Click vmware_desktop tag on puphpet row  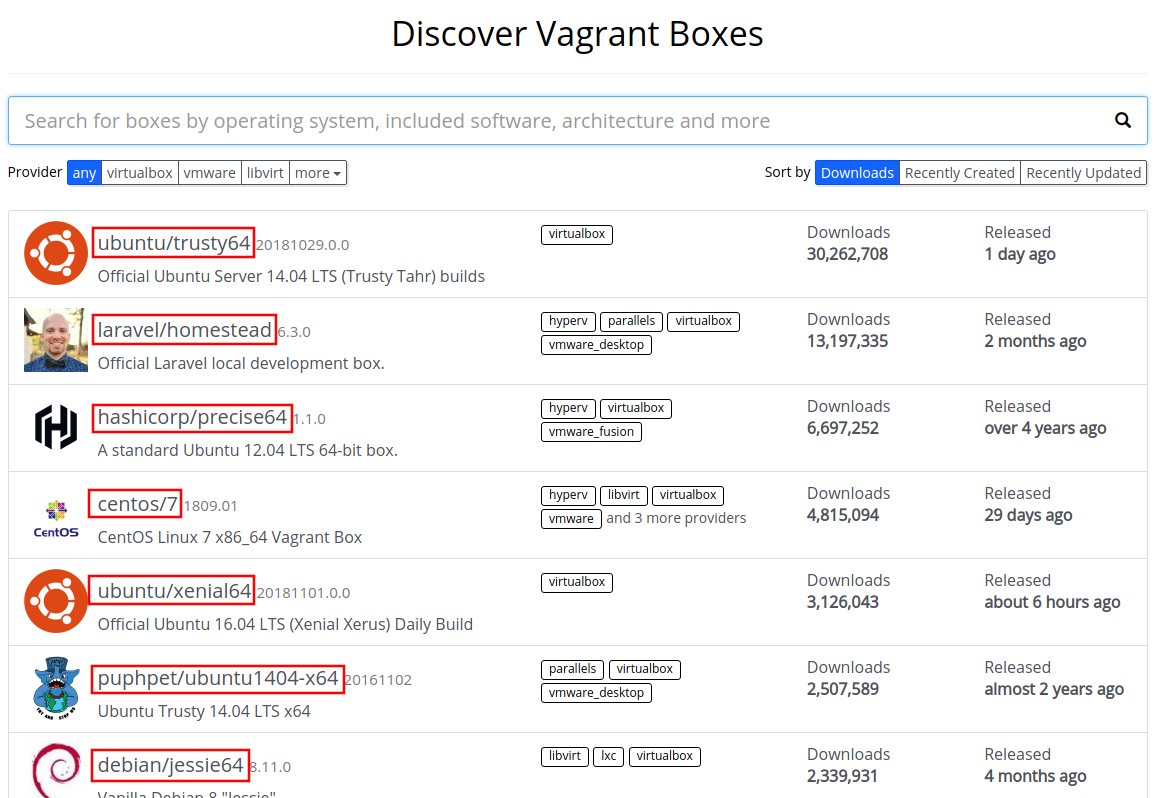596,693
